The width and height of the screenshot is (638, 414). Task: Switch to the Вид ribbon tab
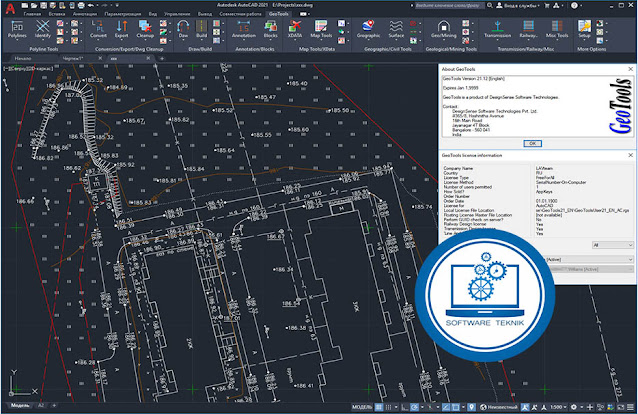pos(153,14)
